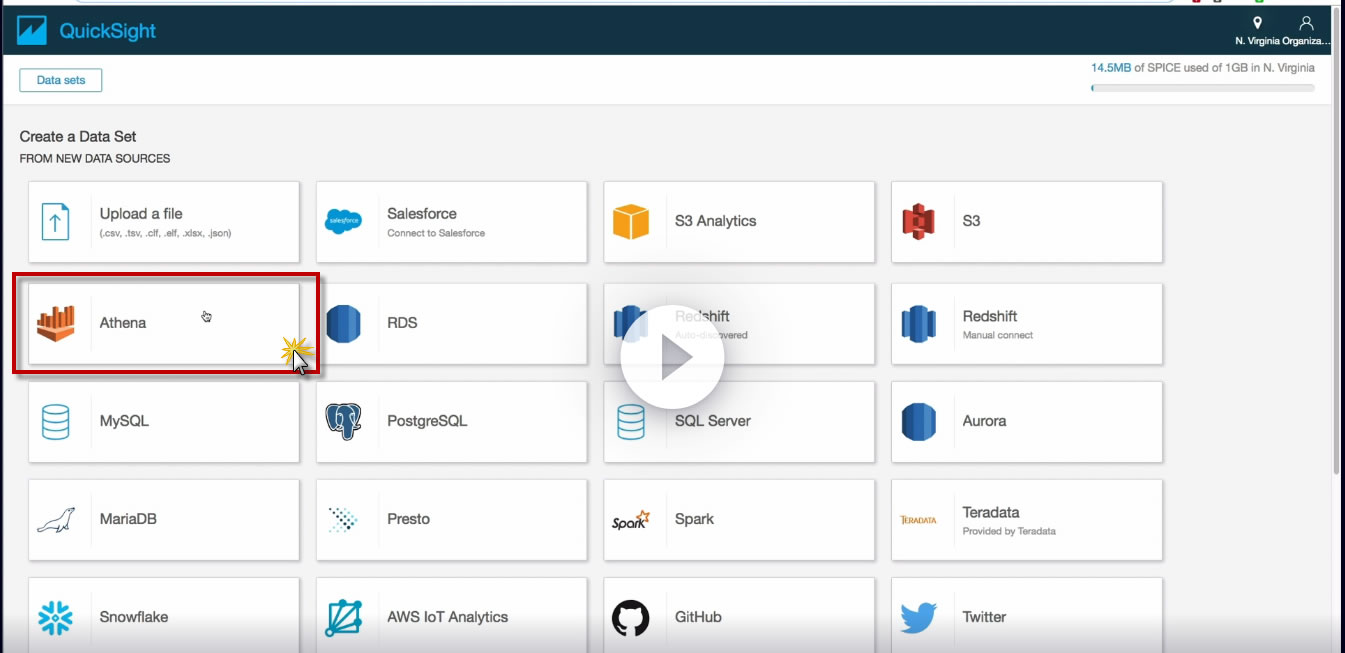Click the MariaDB seal icon
Viewport: 1345px width, 653px height.
56,519
